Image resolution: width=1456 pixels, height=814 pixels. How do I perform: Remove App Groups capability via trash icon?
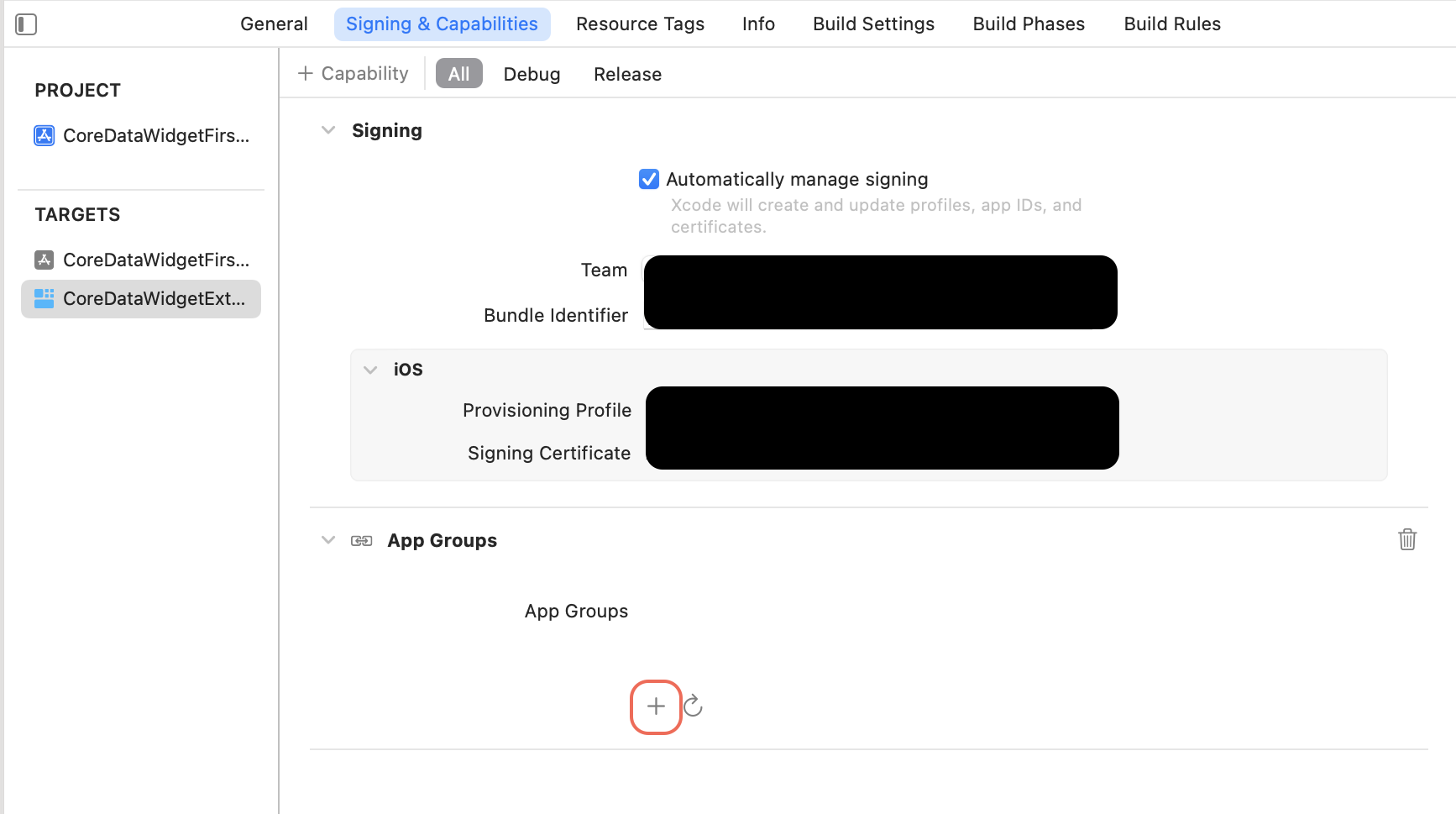pos(1407,539)
